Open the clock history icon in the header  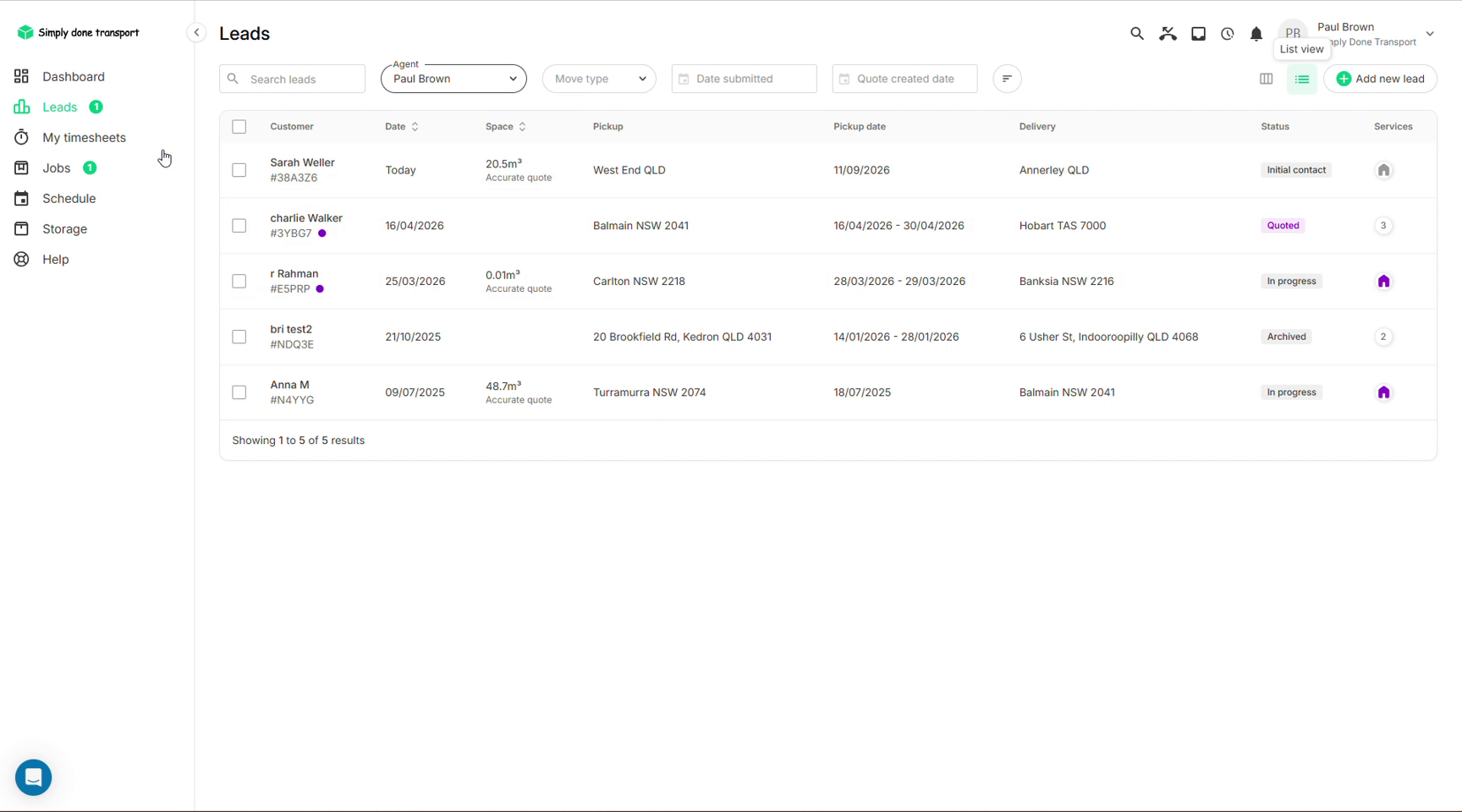click(1227, 34)
